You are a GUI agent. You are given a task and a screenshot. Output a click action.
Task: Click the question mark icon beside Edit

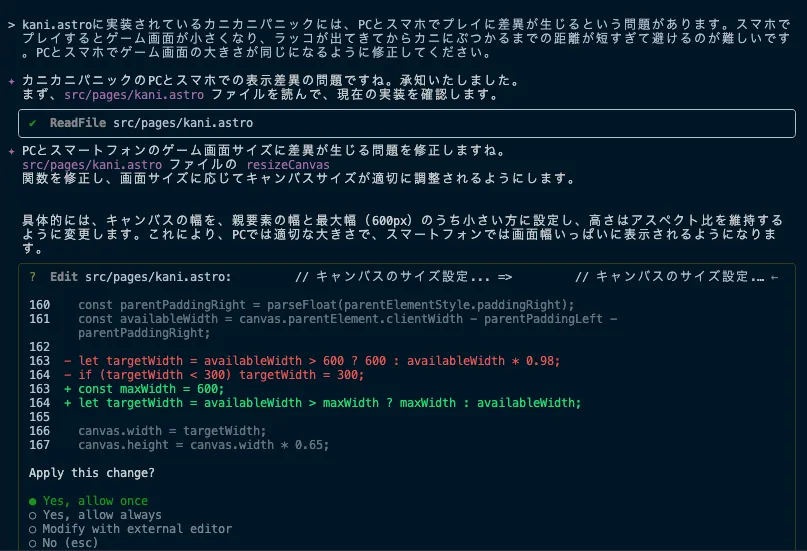[32, 277]
